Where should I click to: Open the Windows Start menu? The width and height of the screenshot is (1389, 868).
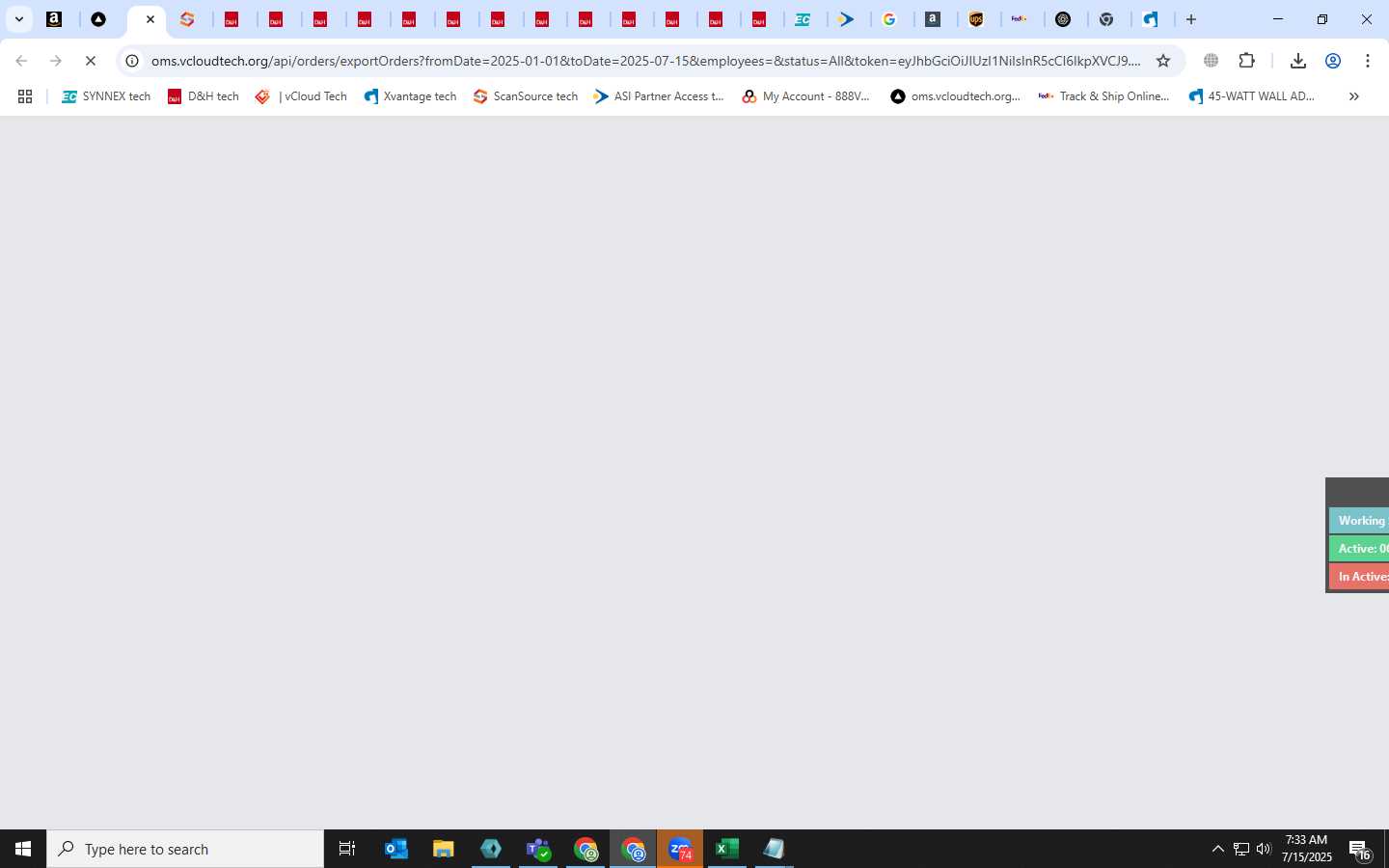[x=23, y=849]
